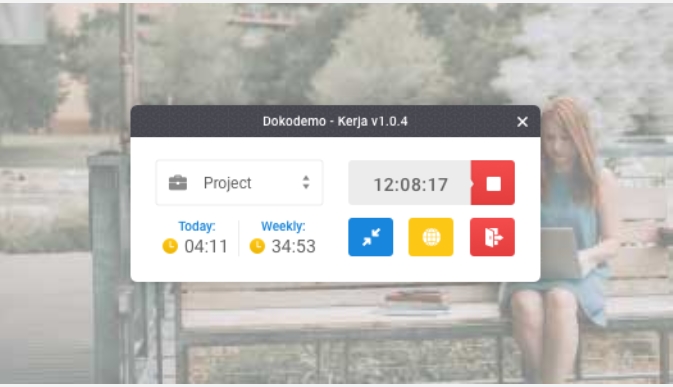
Task: Click the Weekly label
Action: point(283,226)
